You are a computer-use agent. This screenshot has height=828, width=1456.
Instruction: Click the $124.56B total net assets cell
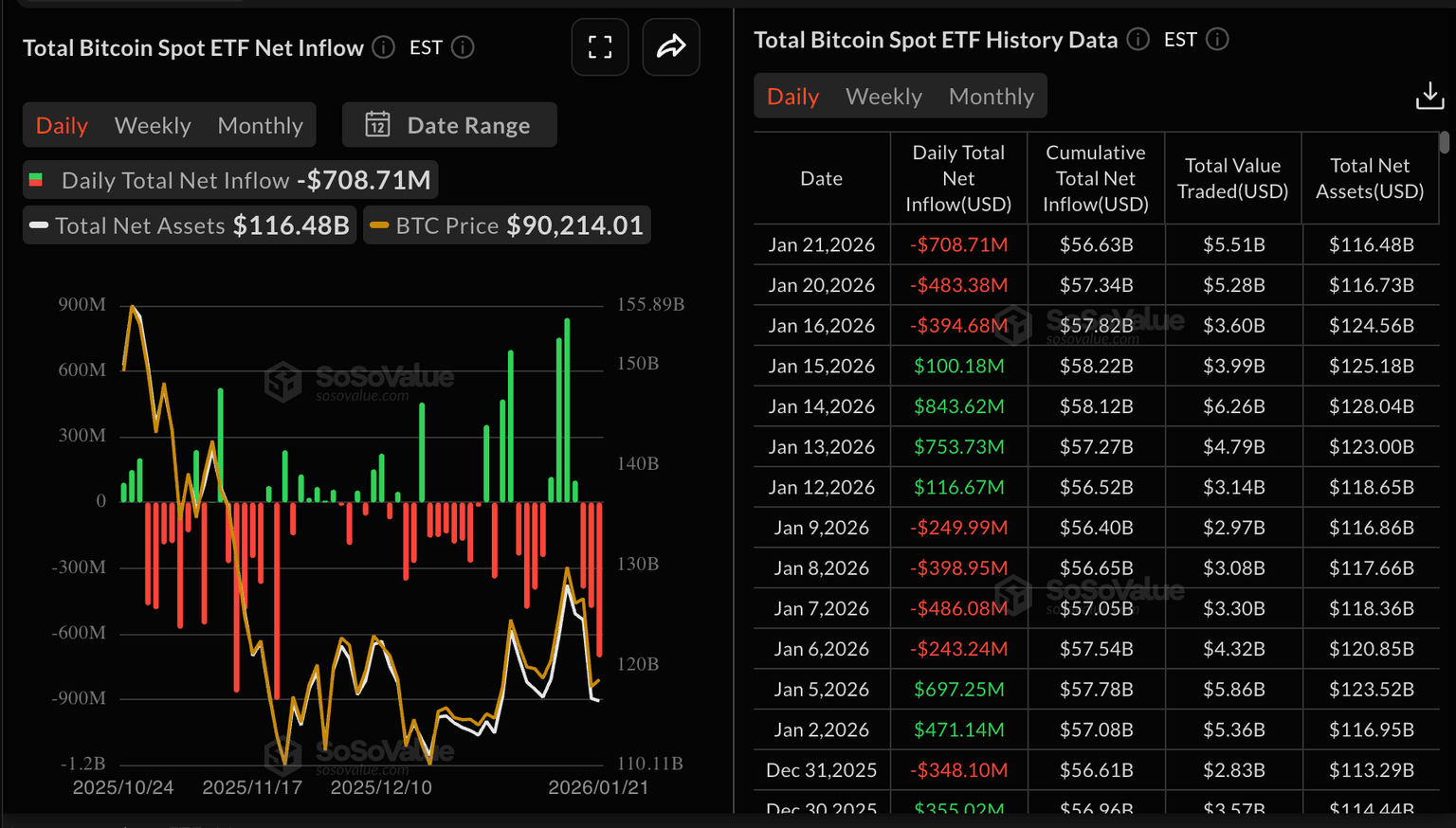1371,326
